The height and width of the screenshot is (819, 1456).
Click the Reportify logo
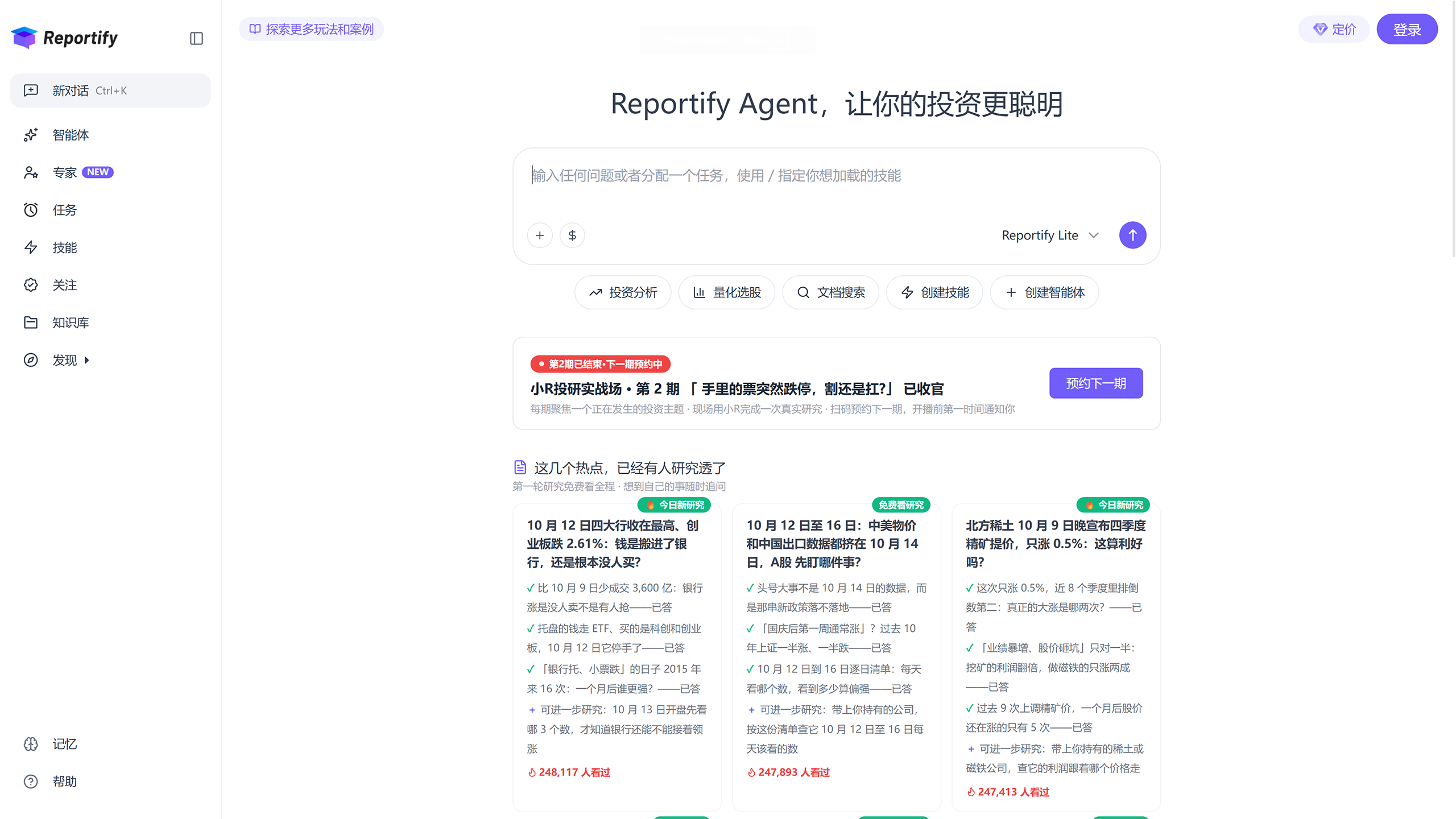click(x=64, y=38)
